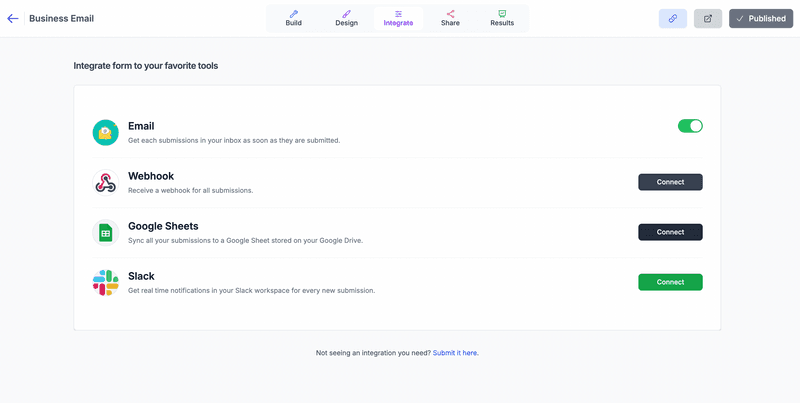Click the Slack logo icon
The height and width of the screenshot is (403, 800).
106,283
